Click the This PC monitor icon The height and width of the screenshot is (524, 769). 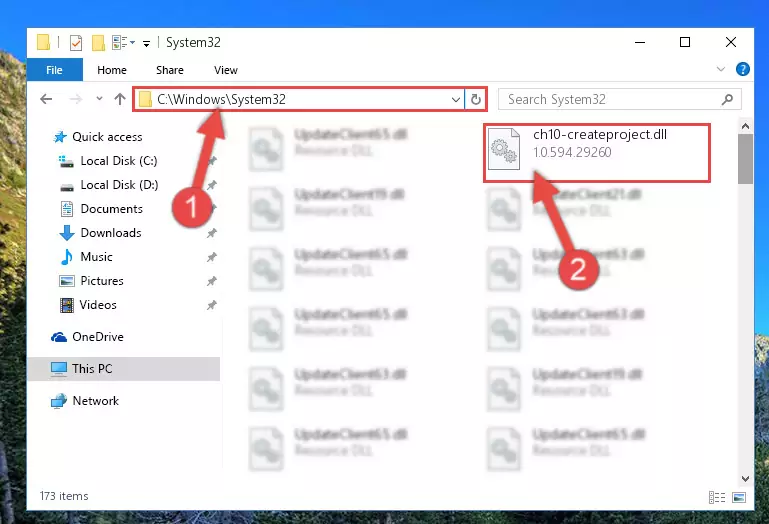coord(59,369)
